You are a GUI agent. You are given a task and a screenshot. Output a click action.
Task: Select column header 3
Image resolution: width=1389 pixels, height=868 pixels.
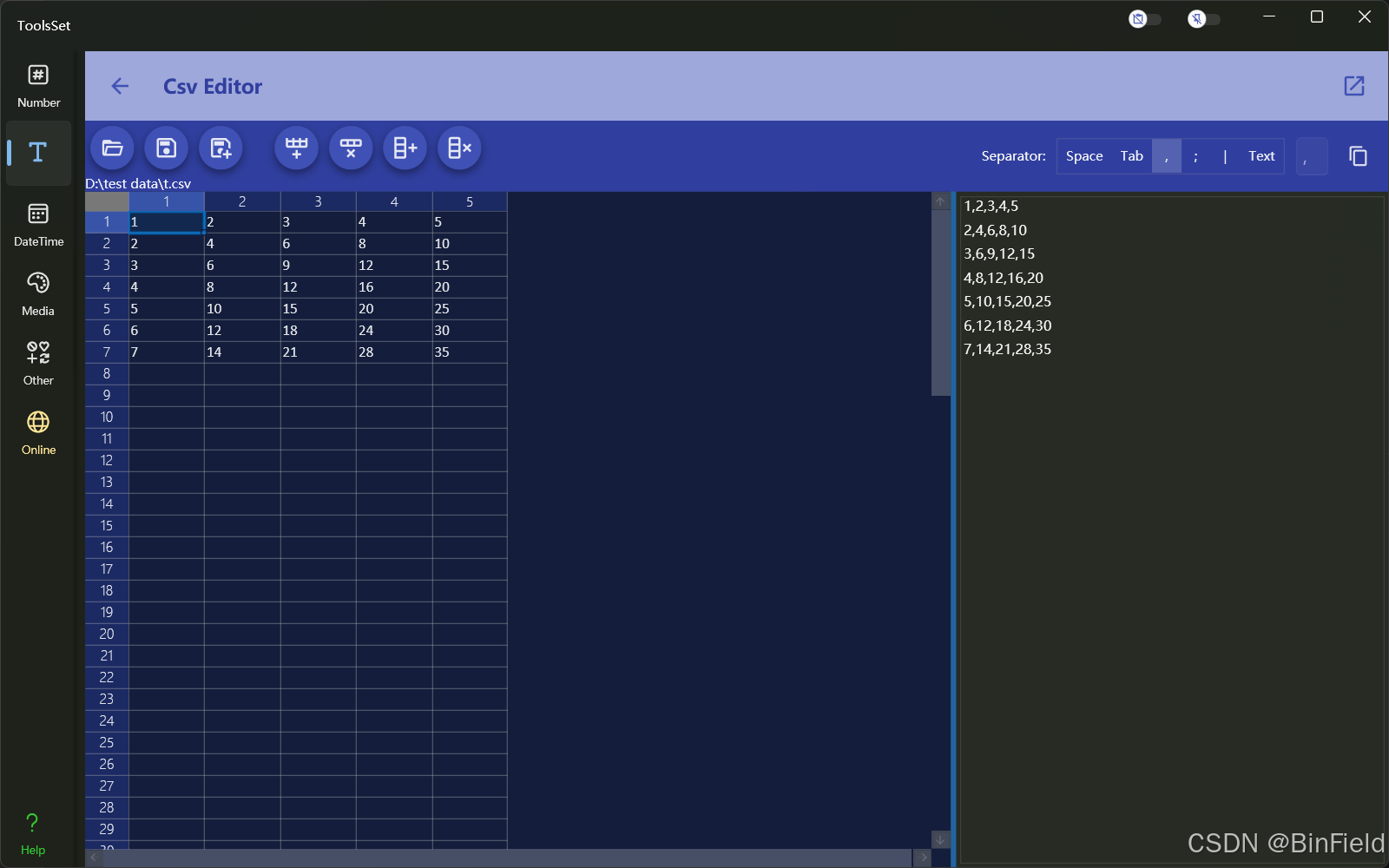pos(318,201)
